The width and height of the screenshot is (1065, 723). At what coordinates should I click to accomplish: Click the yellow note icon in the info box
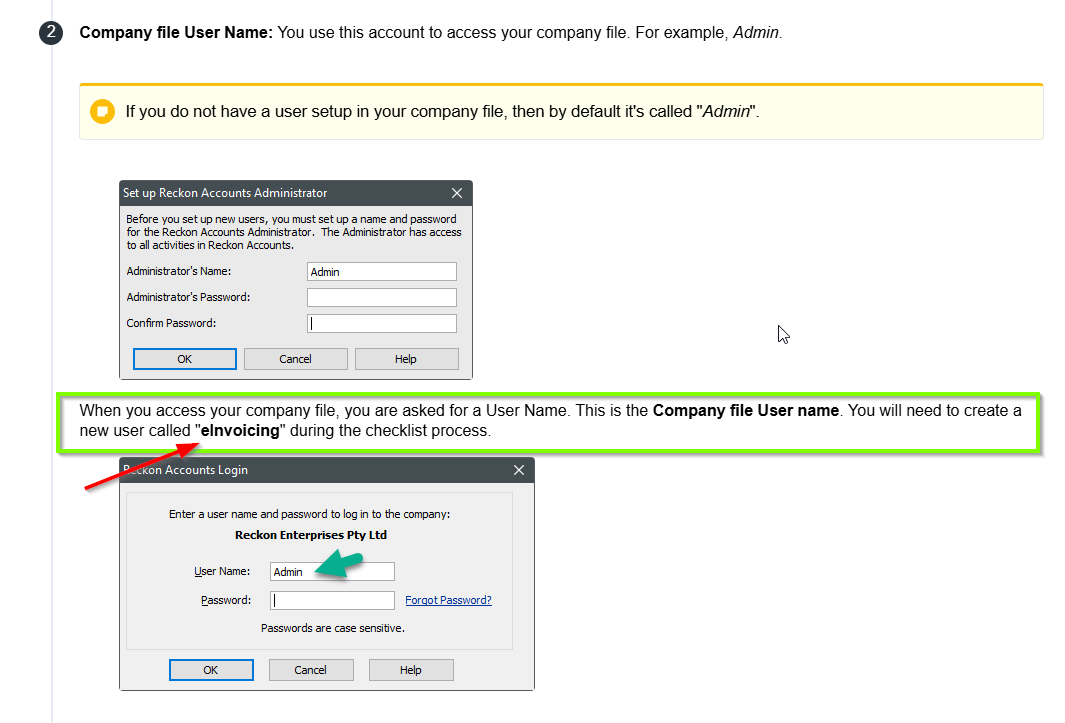pos(103,111)
